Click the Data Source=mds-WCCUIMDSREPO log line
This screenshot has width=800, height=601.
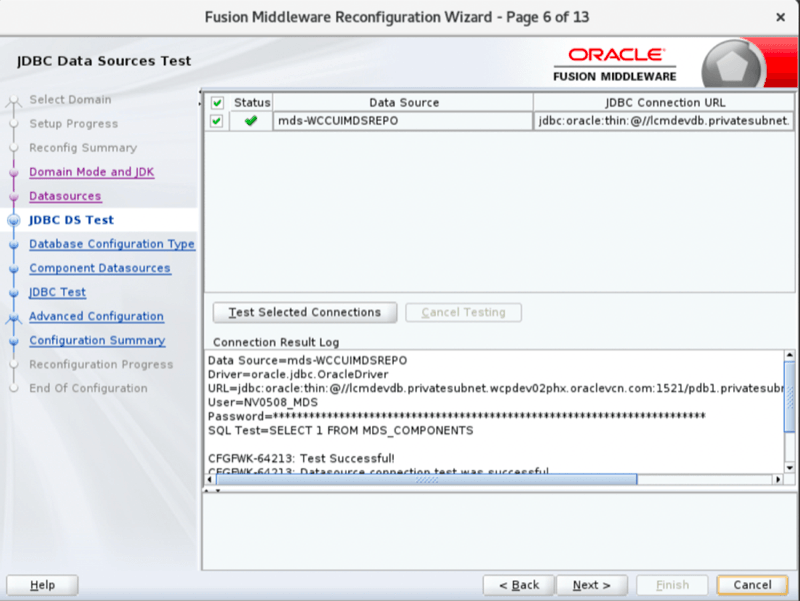click(307, 360)
